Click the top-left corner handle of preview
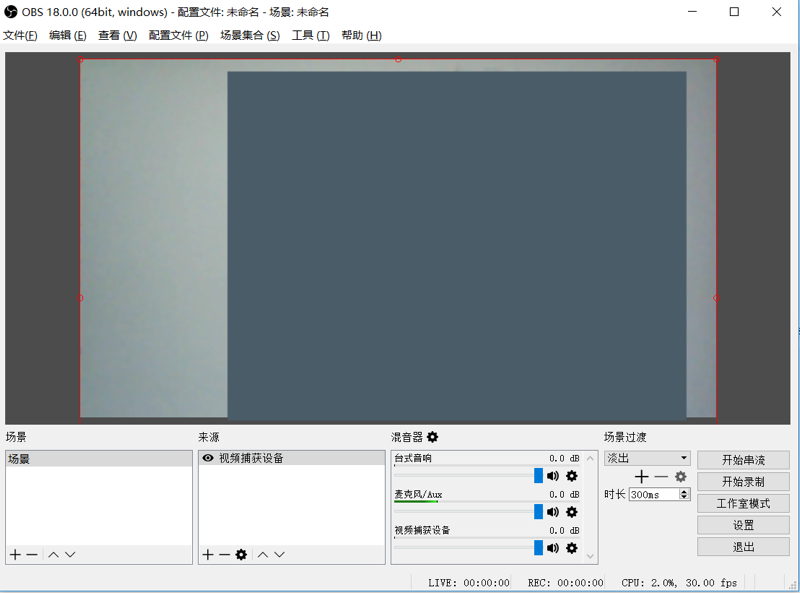Image resolution: width=800 pixels, height=593 pixels. click(80, 59)
